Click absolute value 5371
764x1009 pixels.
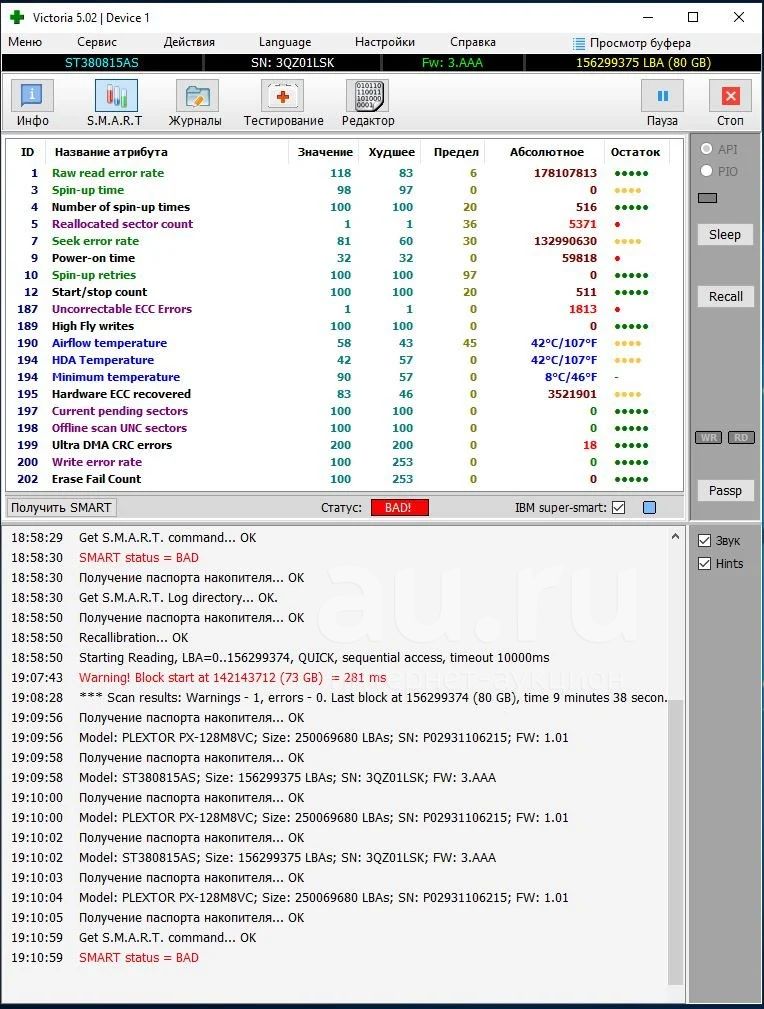pos(582,224)
